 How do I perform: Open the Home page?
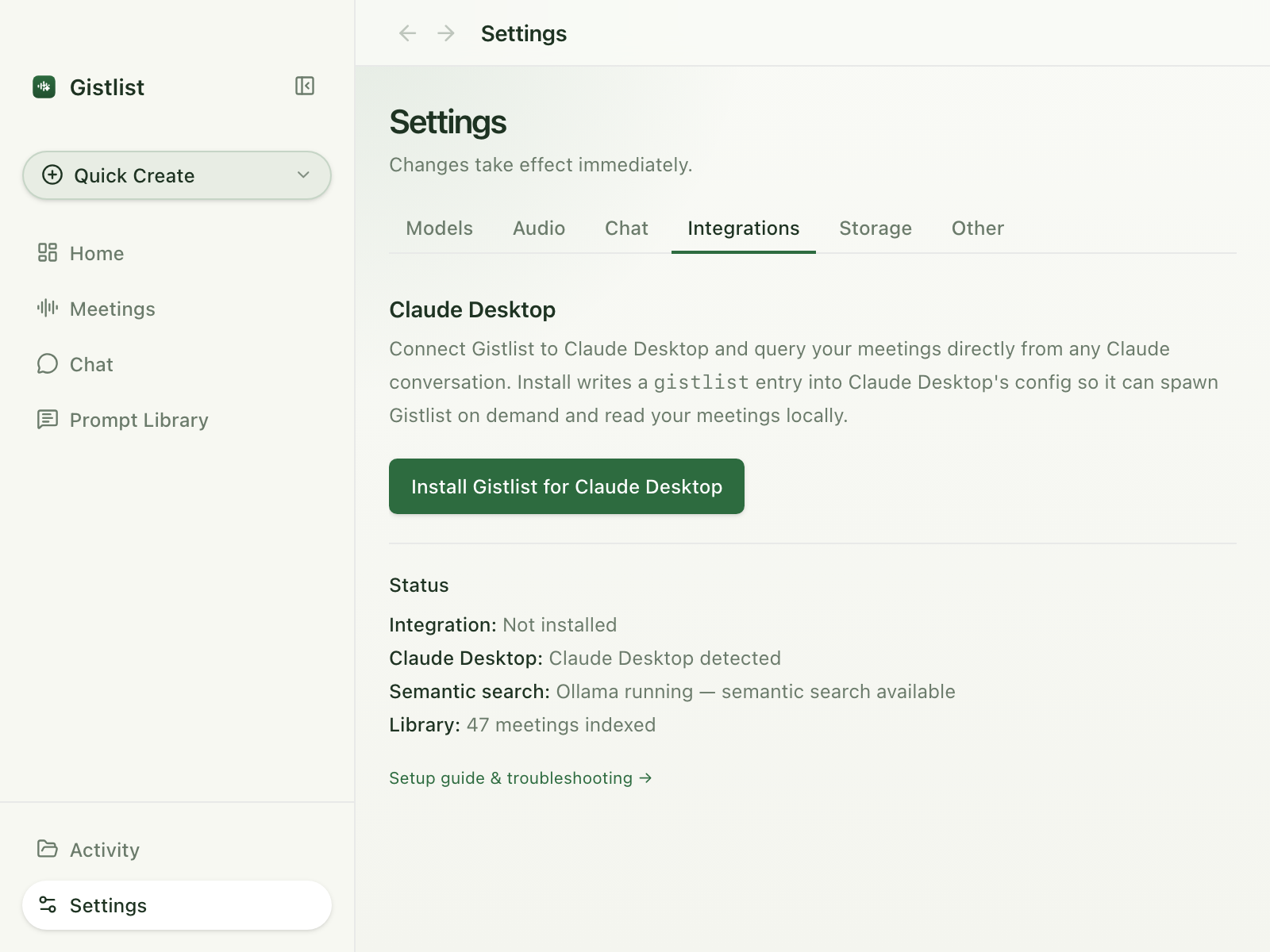[177, 253]
